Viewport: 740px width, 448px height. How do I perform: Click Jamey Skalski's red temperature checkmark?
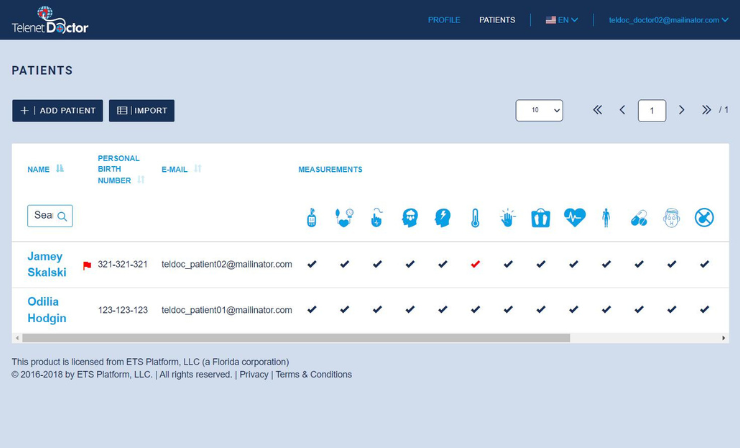(x=475, y=264)
